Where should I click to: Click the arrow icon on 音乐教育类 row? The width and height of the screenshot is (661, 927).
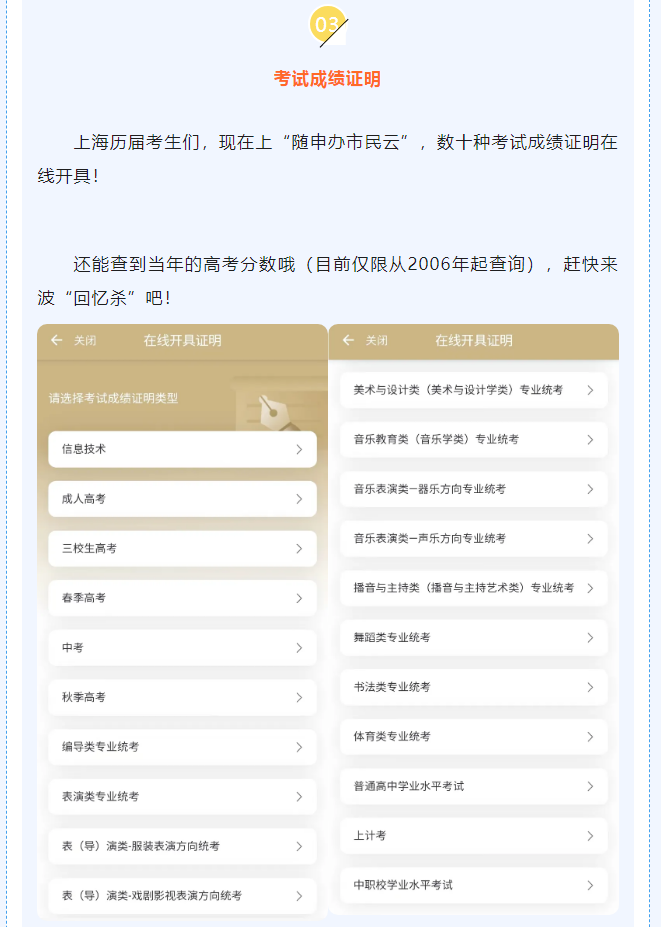(590, 439)
